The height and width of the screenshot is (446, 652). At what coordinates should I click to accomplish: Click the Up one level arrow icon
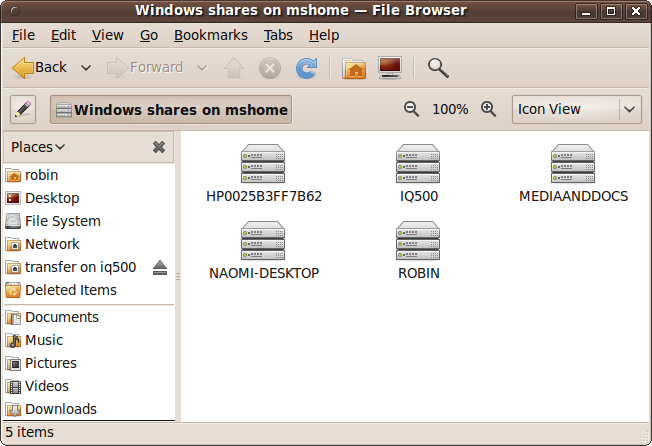[234, 68]
